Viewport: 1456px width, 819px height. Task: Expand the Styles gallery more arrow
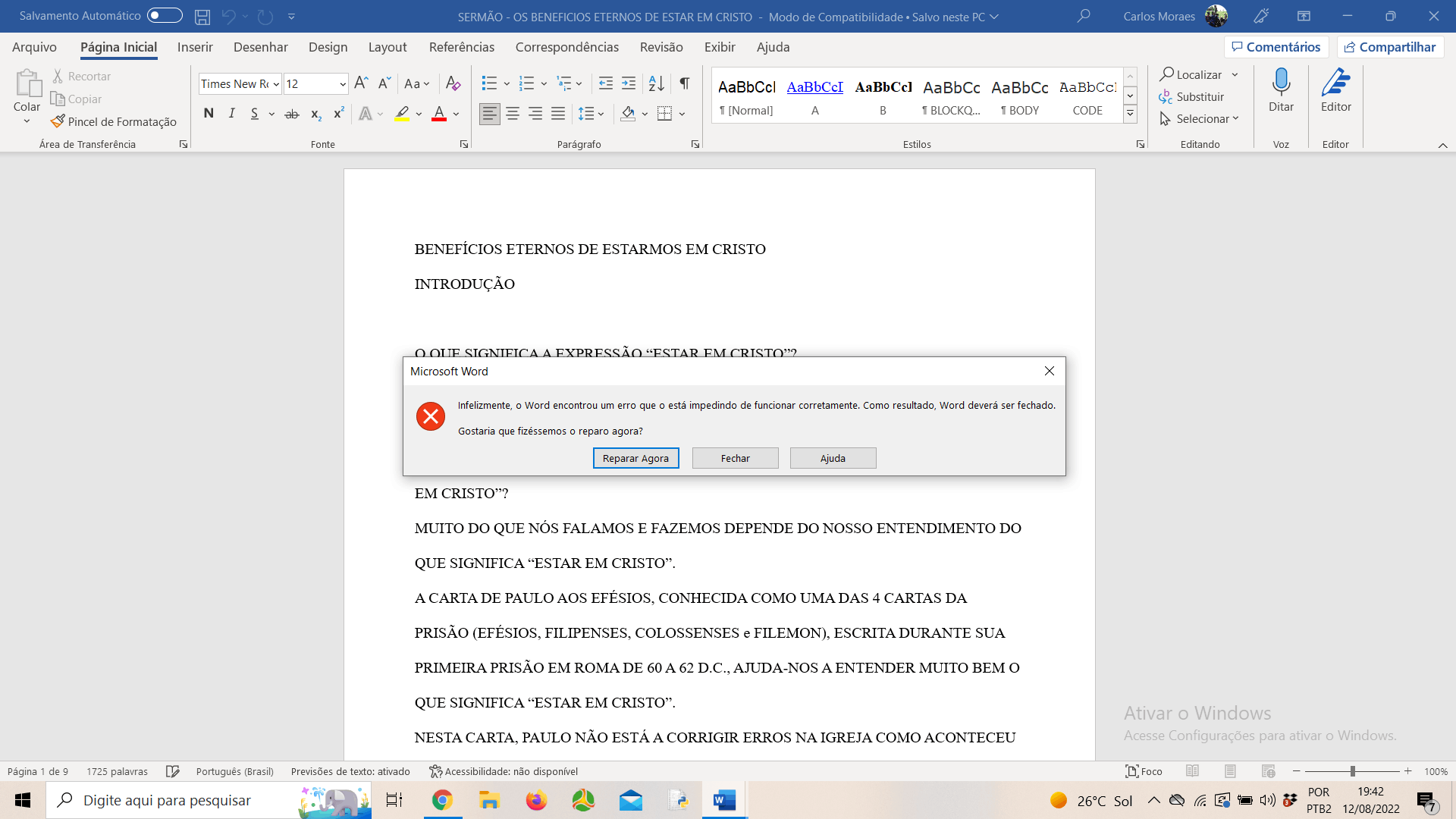click(1130, 114)
